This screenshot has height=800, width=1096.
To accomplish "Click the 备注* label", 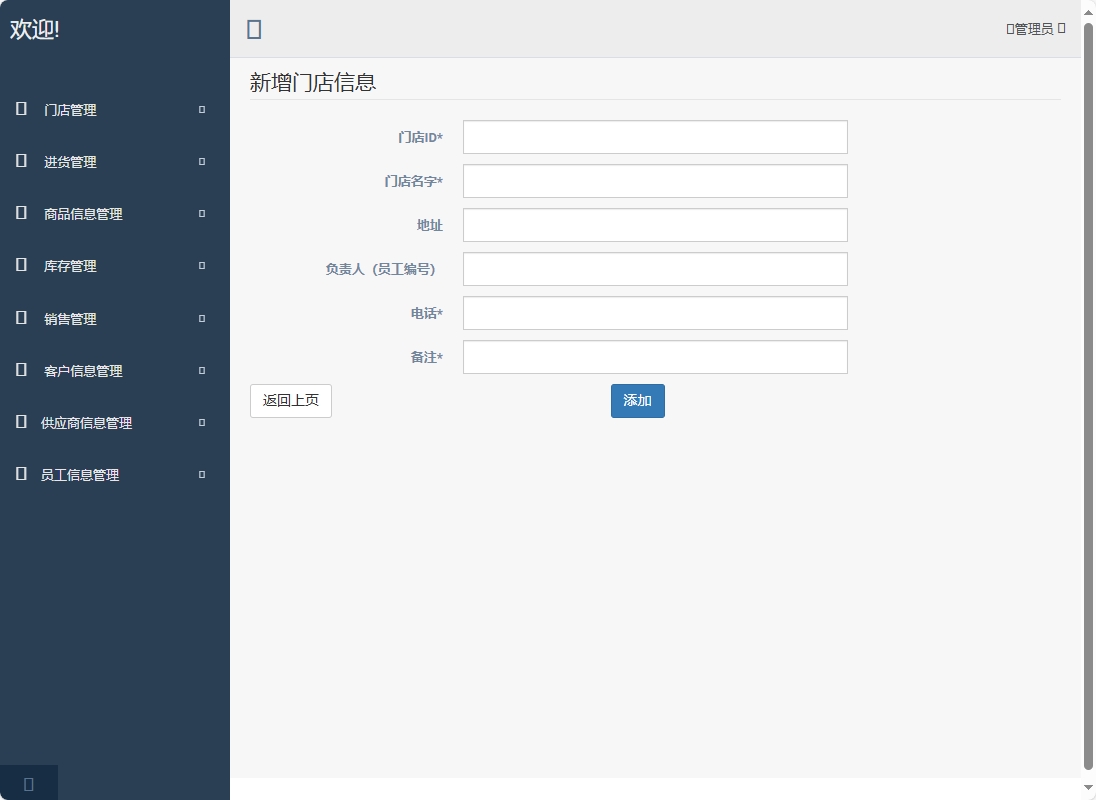I will click(426, 357).
